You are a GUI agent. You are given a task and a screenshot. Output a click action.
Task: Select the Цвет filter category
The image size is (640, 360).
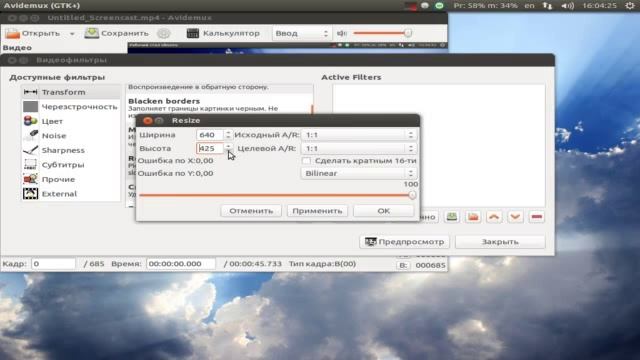point(71,121)
